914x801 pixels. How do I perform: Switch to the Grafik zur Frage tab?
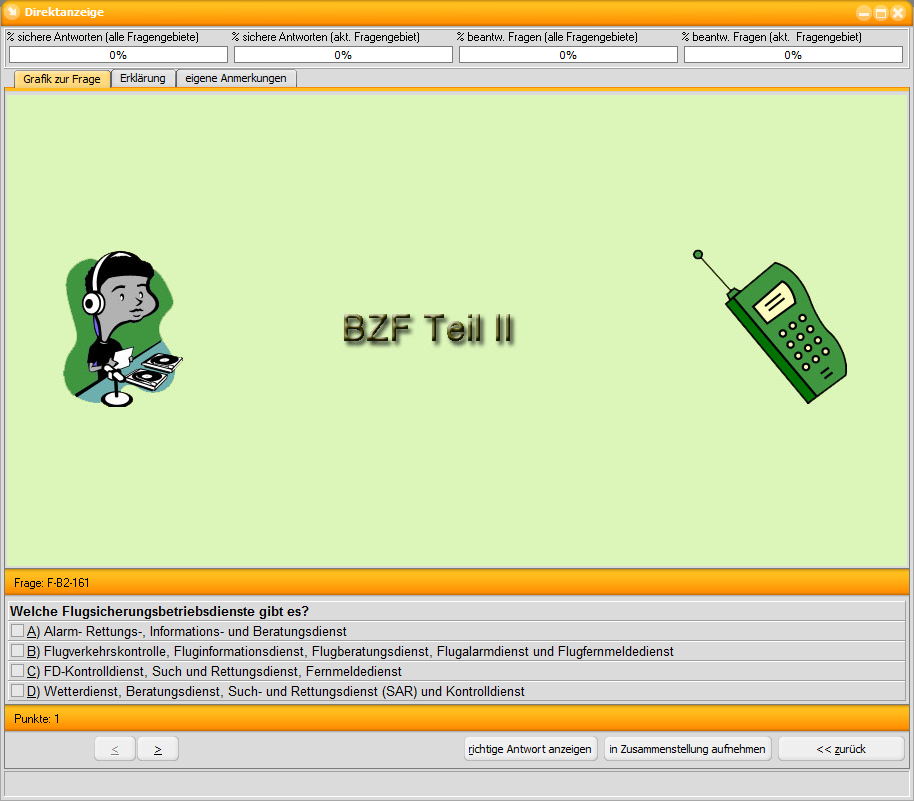click(x=62, y=79)
